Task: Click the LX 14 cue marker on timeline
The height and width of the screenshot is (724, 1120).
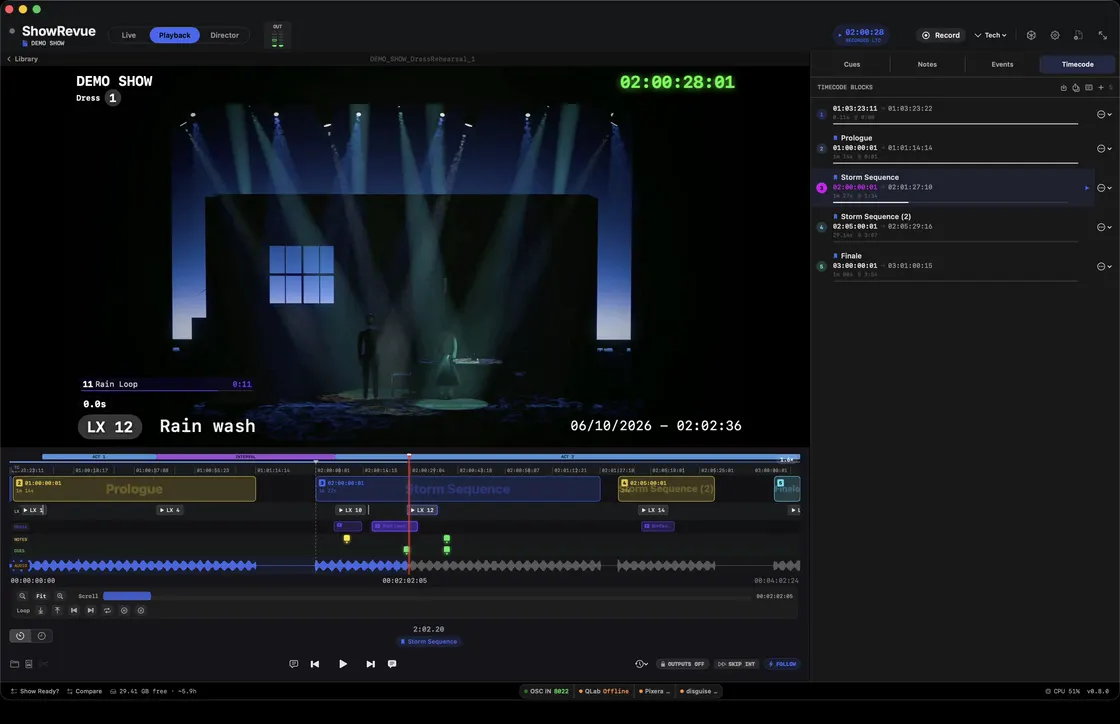Action: 653,510
